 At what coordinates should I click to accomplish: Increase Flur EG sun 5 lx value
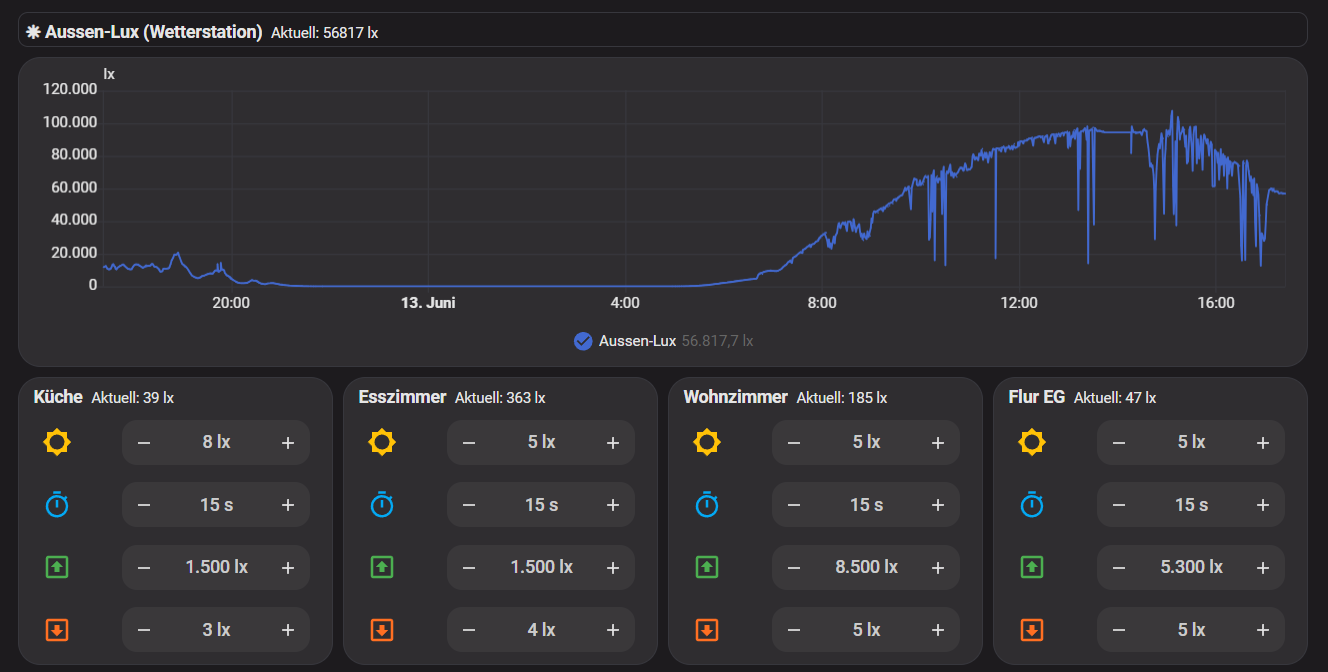tap(1263, 442)
